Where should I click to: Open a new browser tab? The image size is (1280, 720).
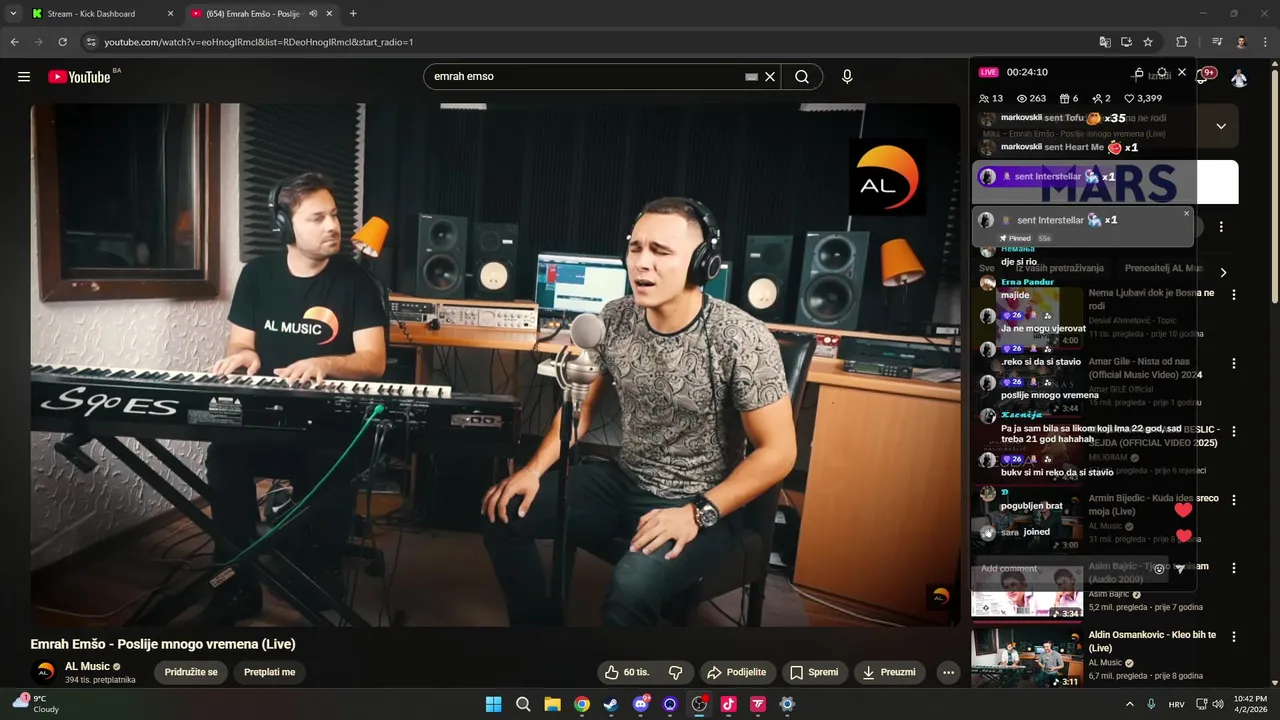pyautogui.click(x=353, y=14)
